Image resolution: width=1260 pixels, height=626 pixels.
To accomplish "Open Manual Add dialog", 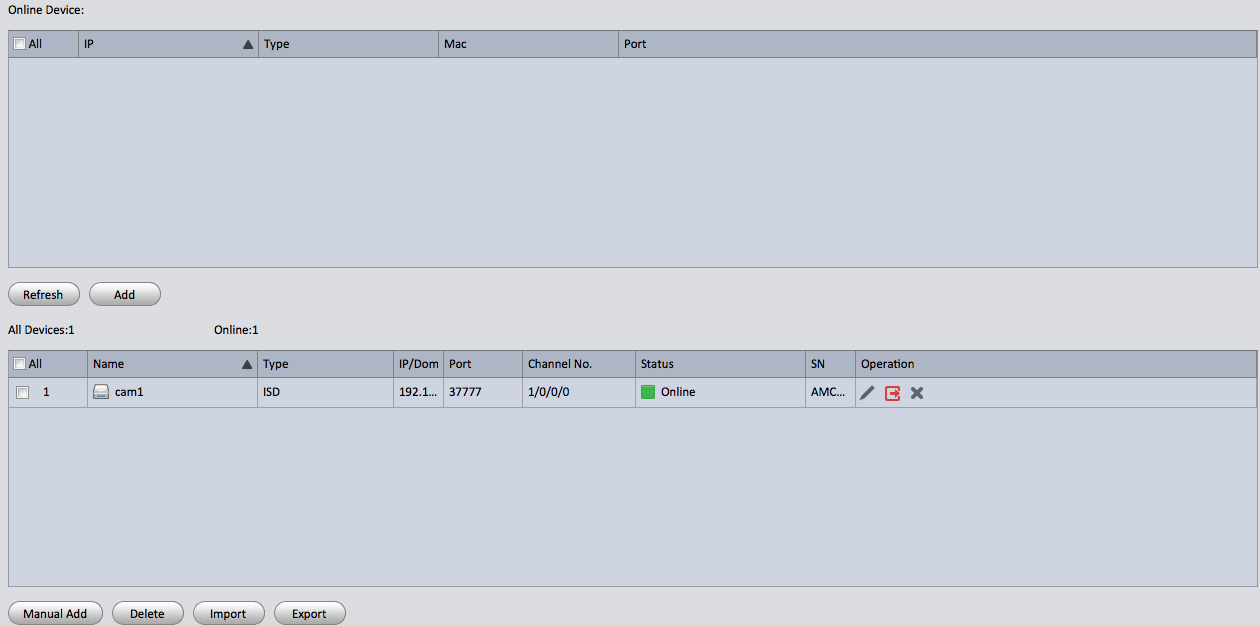I will (x=55, y=614).
